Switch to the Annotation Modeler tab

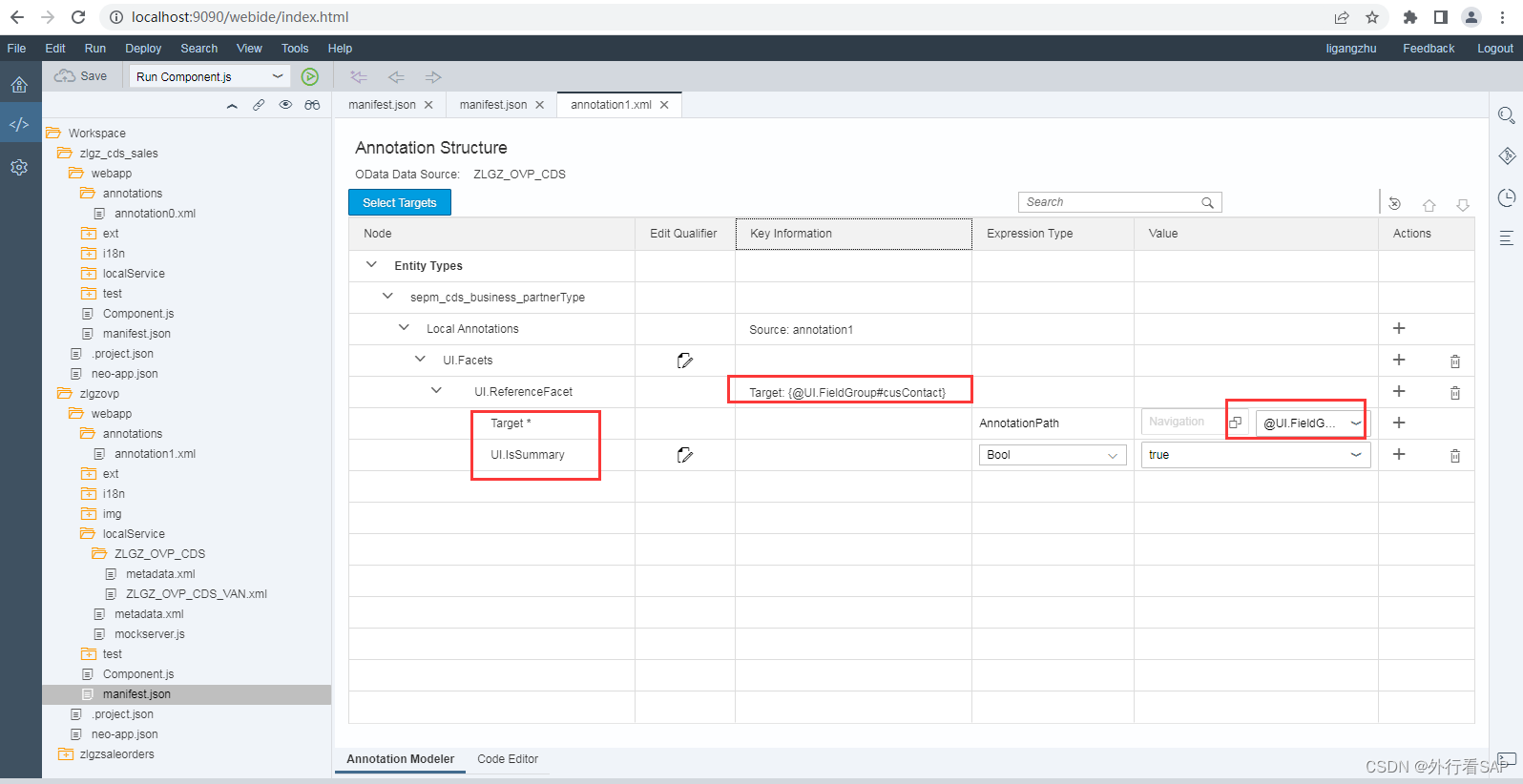(x=400, y=759)
